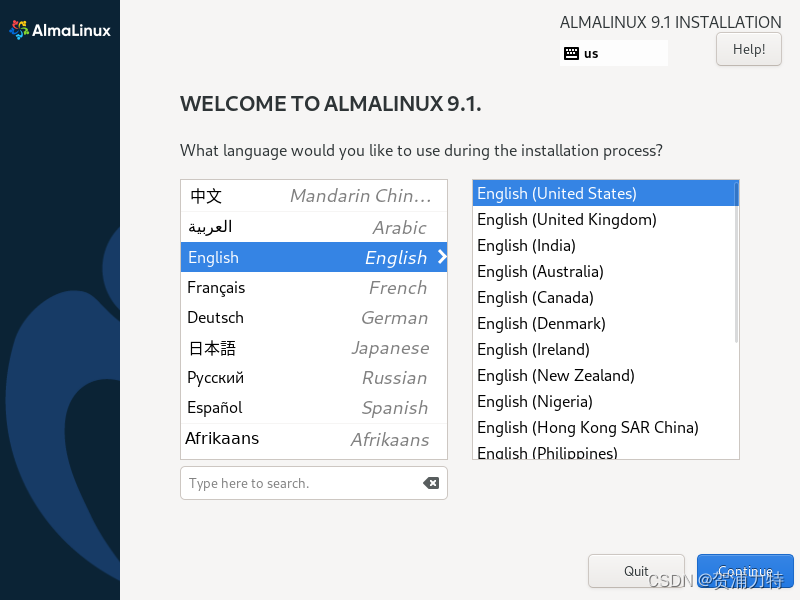Image resolution: width=800 pixels, height=600 pixels.
Task: Pick English (Ireland) locale
Action: (606, 349)
